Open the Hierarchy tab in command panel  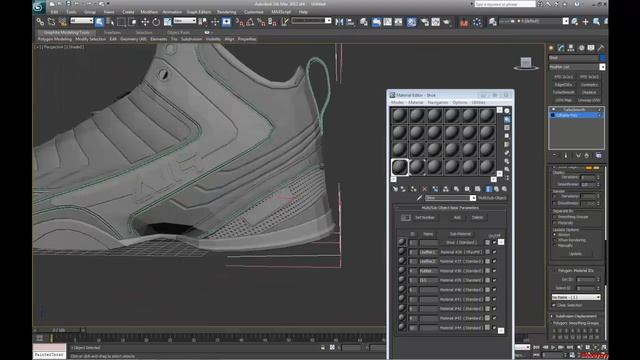click(571, 48)
